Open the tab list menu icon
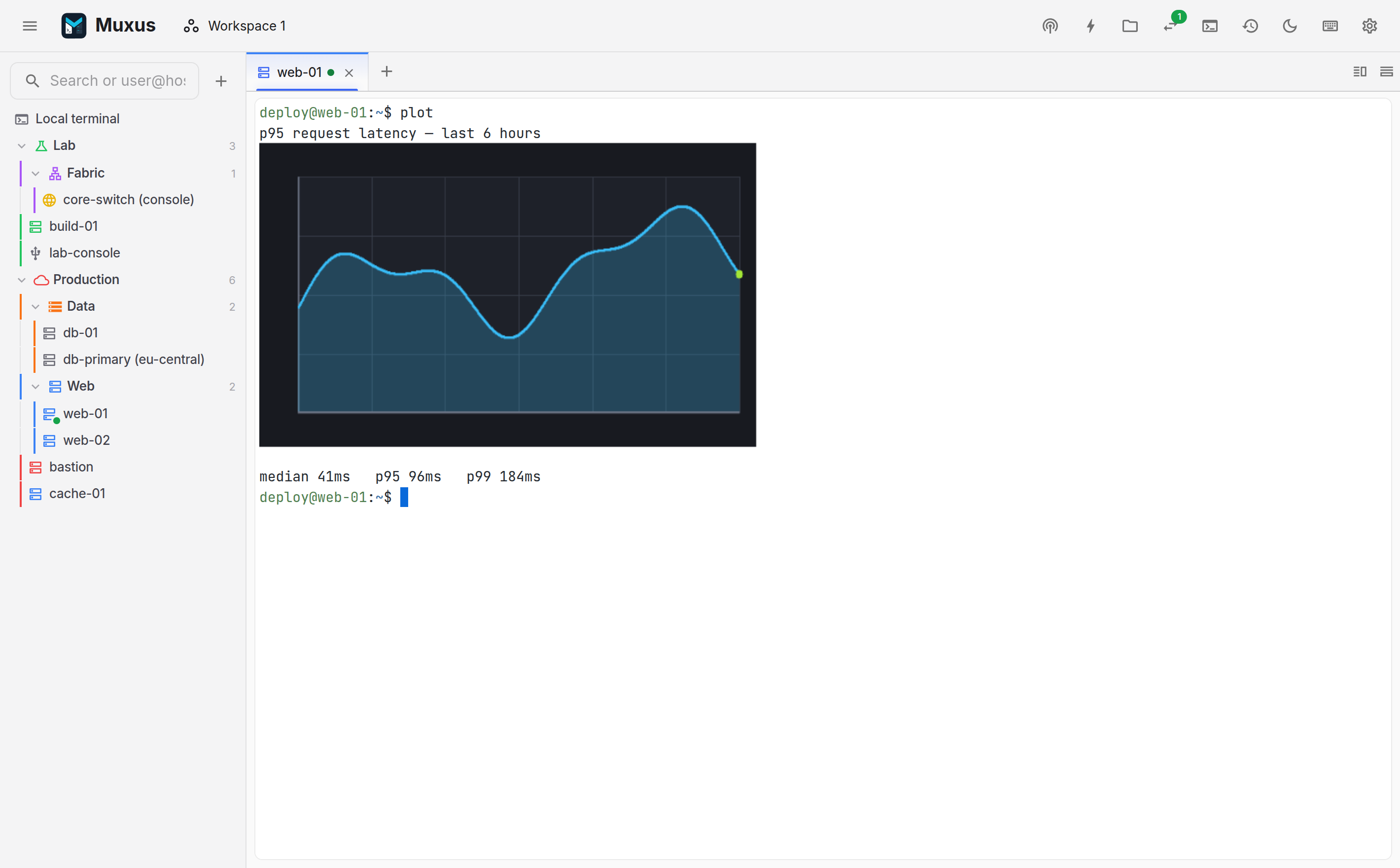1400x868 pixels. (1386, 72)
